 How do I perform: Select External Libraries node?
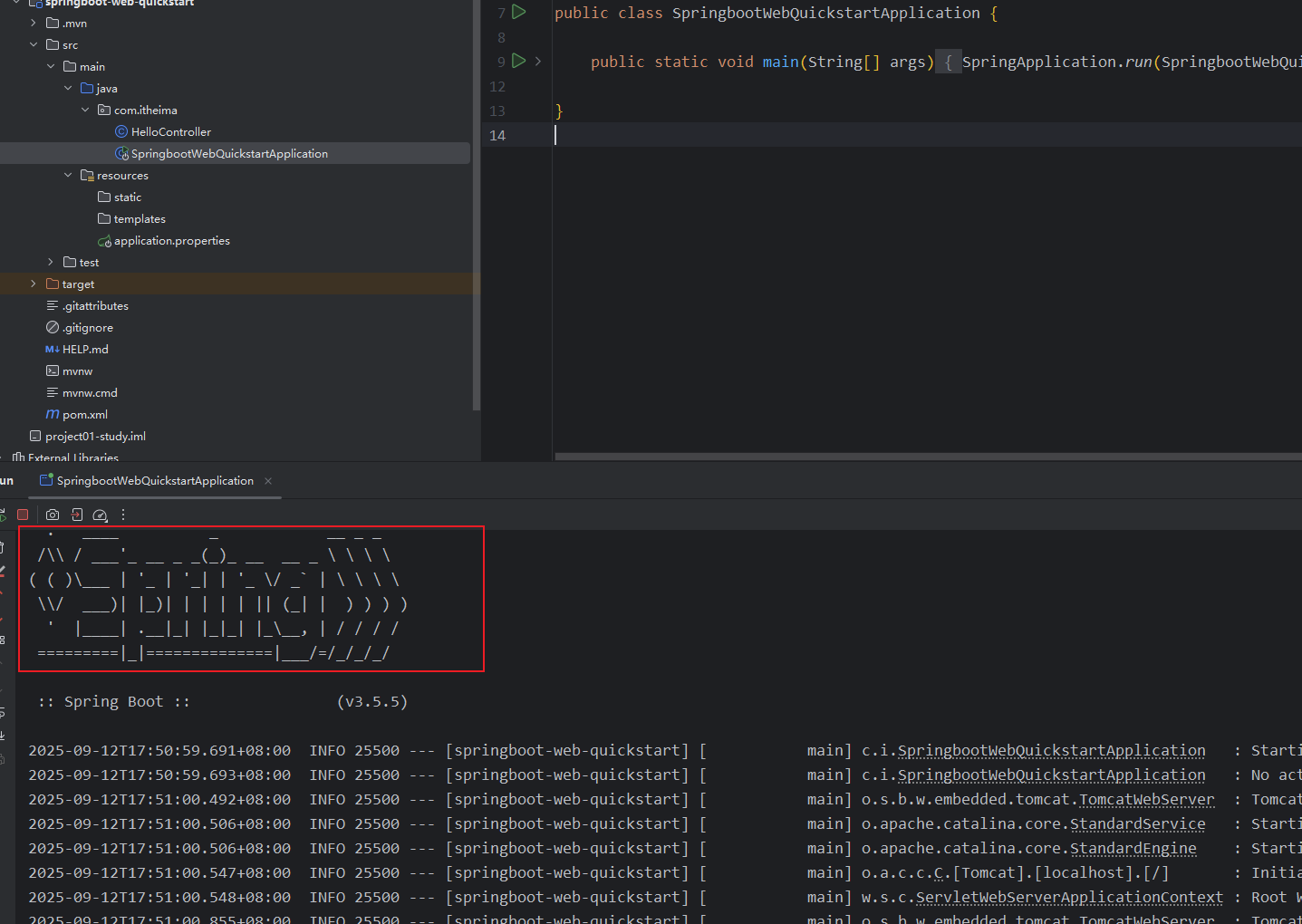pyautogui.click(x=72, y=457)
